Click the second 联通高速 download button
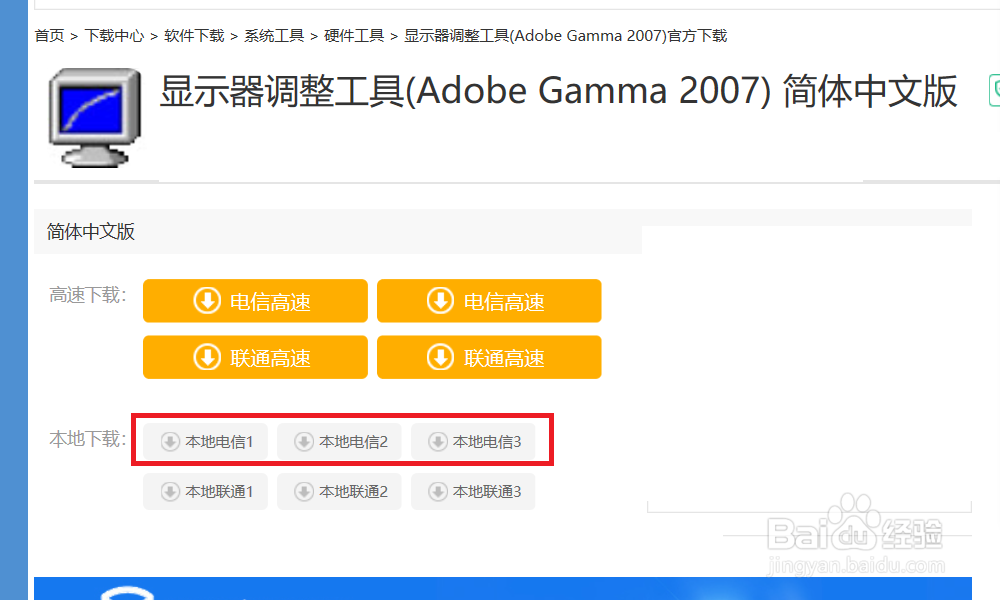 point(489,357)
